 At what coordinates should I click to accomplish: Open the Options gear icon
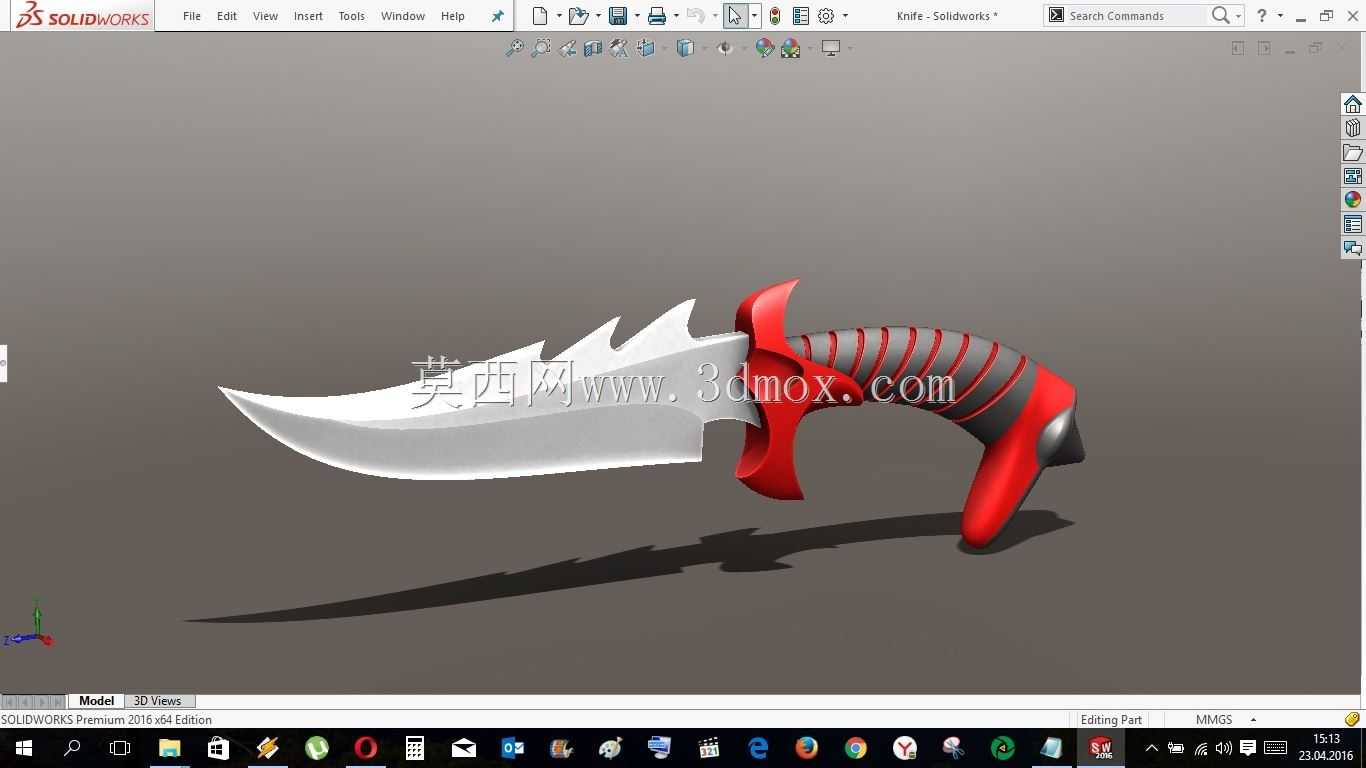click(x=826, y=16)
